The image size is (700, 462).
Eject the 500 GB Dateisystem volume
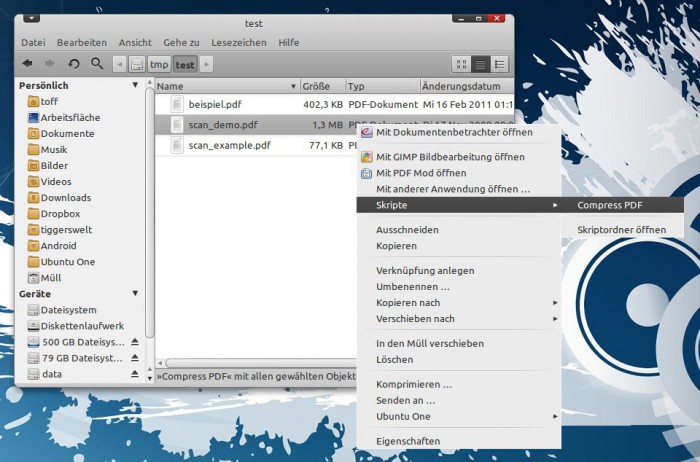(x=135, y=342)
